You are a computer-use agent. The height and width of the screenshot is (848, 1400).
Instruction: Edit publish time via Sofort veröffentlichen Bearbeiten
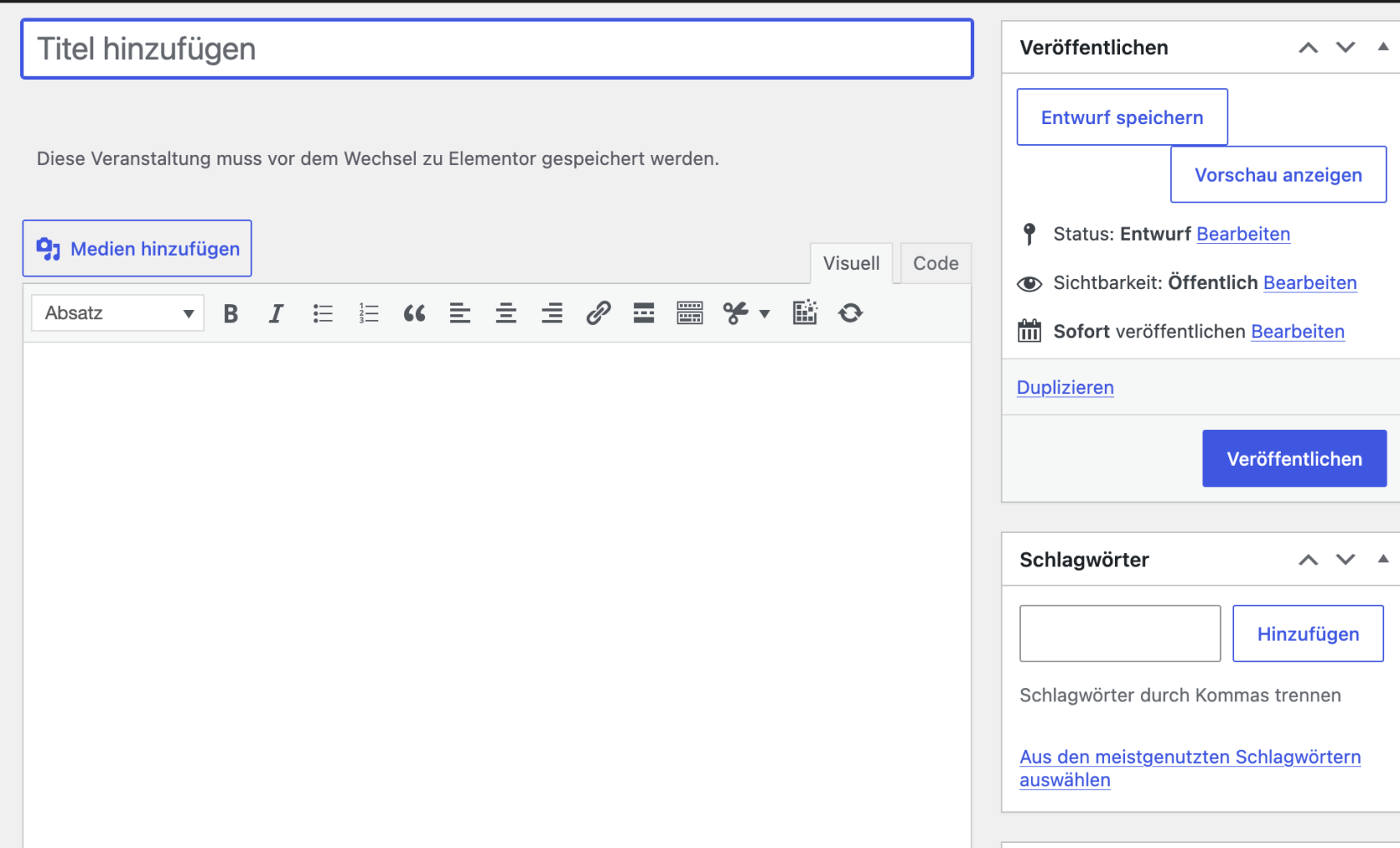tap(1297, 332)
